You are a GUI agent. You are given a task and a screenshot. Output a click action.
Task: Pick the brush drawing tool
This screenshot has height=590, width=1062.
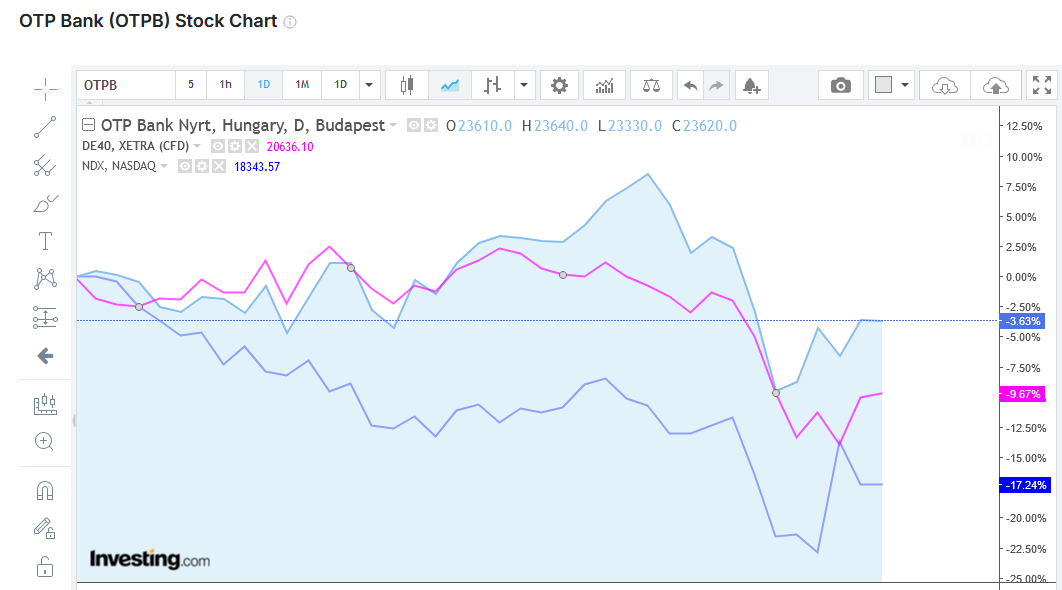click(45, 204)
